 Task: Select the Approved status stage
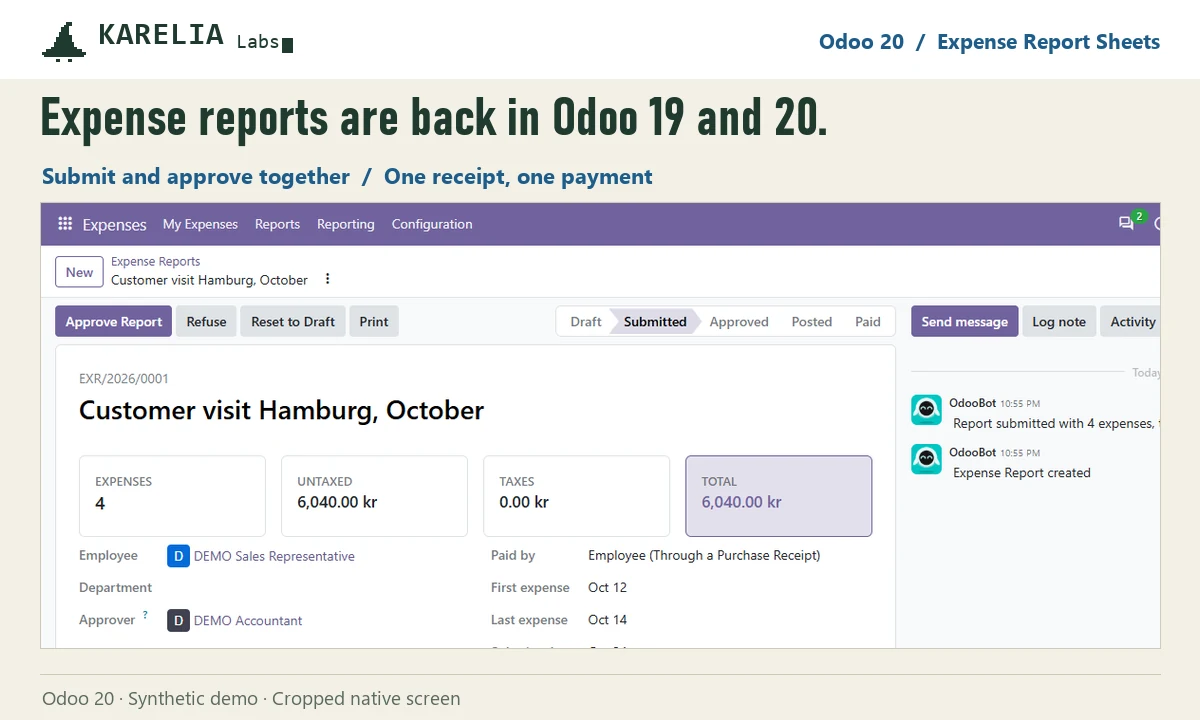pyautogui.click(x=739, y=322)
